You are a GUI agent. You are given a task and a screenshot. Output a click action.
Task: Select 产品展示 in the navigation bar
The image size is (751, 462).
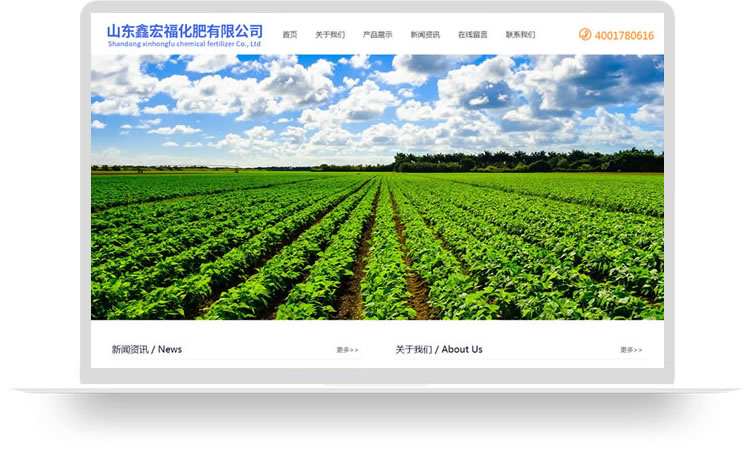click(x=377, y=35)
